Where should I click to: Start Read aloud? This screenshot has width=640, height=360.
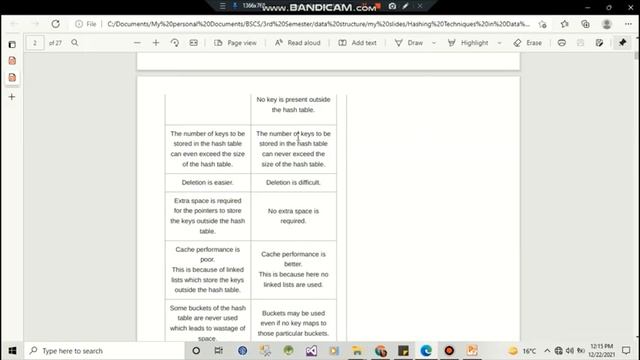(x=298, y=43)
